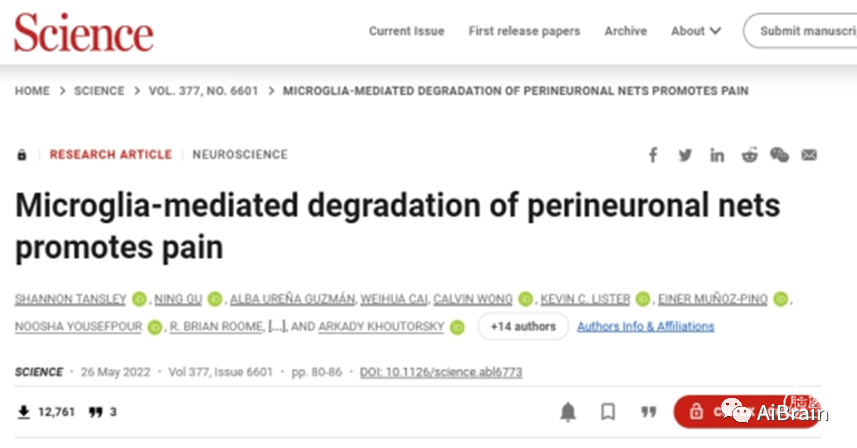Share article on LinkedIn
The height and width of the screenshot is (448, 857).
point(717,156)
